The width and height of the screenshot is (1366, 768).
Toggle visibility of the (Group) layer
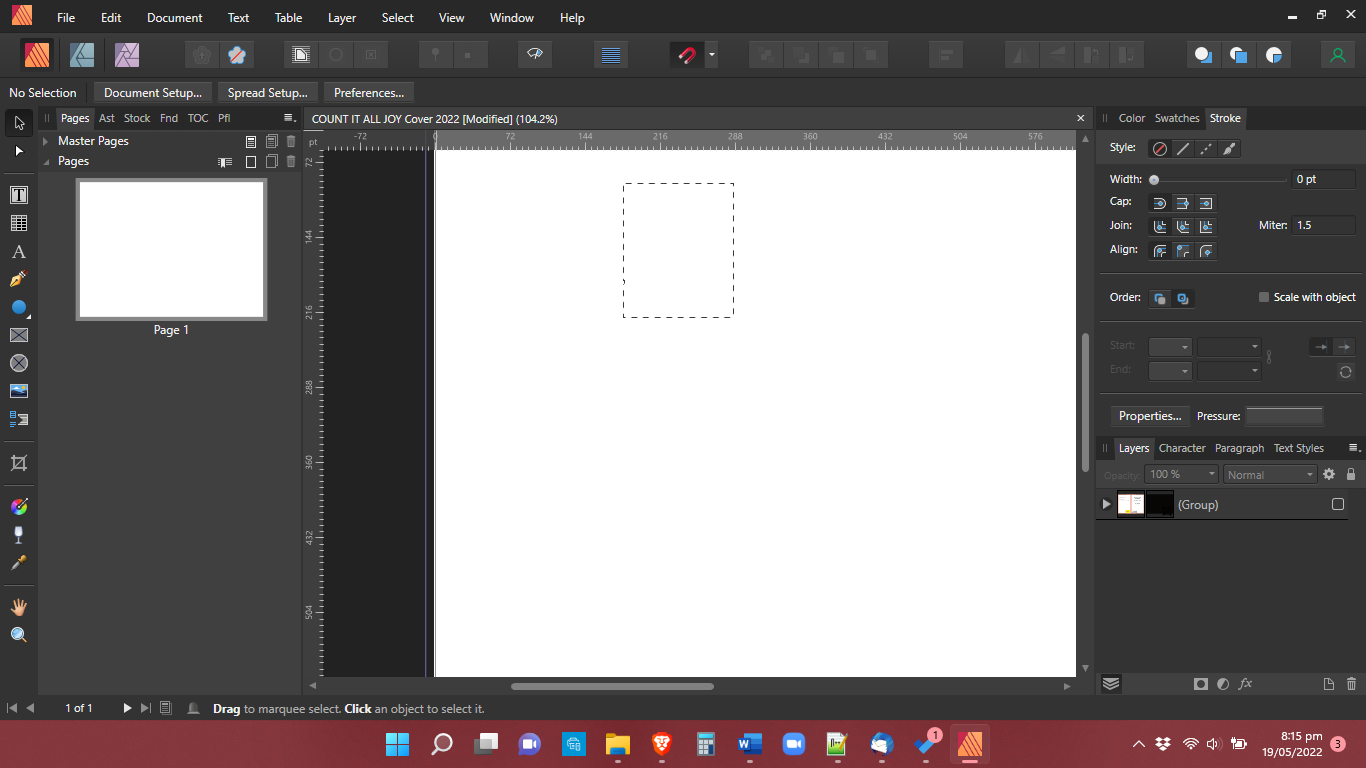[x=1338, y=505]
